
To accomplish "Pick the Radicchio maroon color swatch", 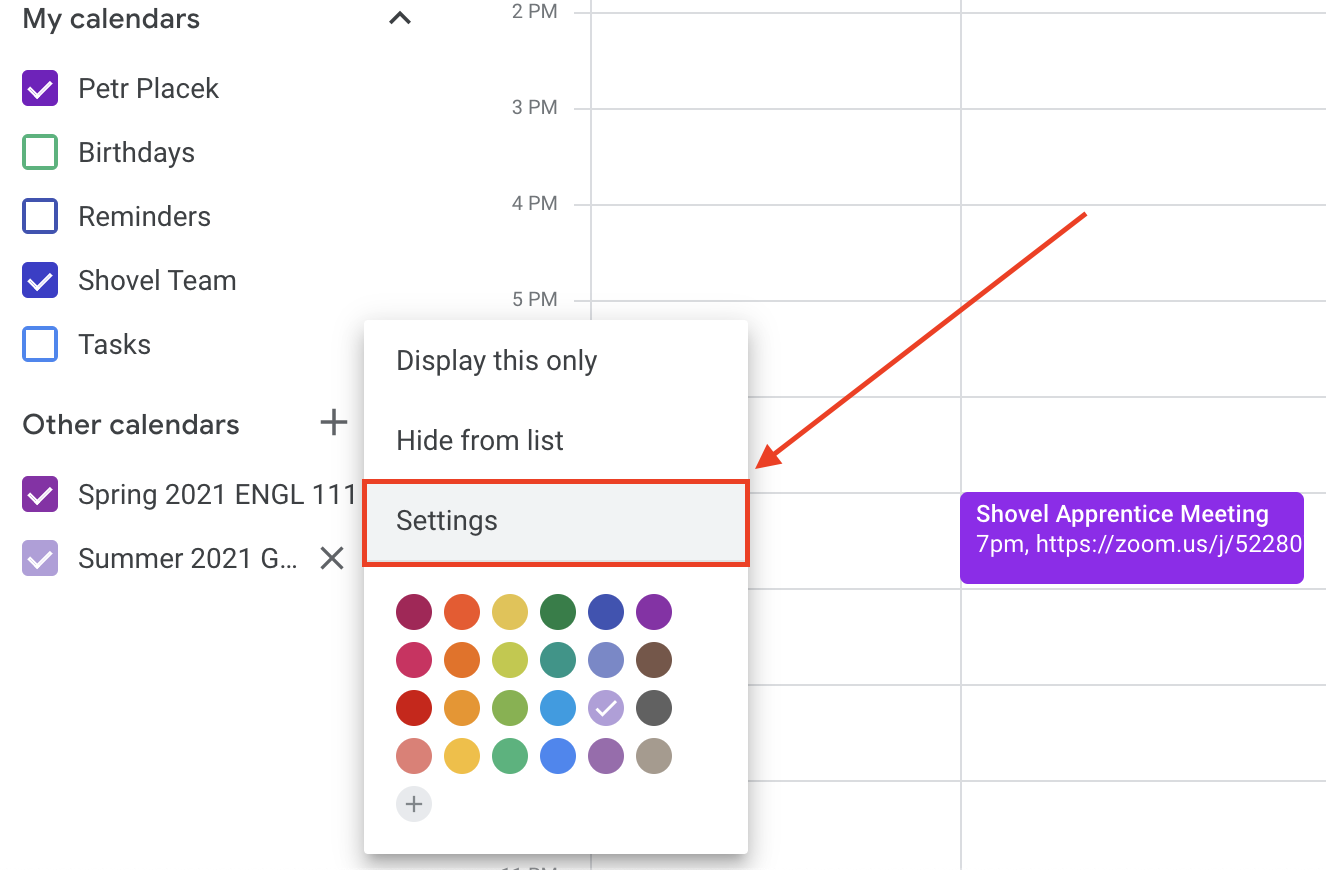I will pyautogui.click(x=414, y=611).
